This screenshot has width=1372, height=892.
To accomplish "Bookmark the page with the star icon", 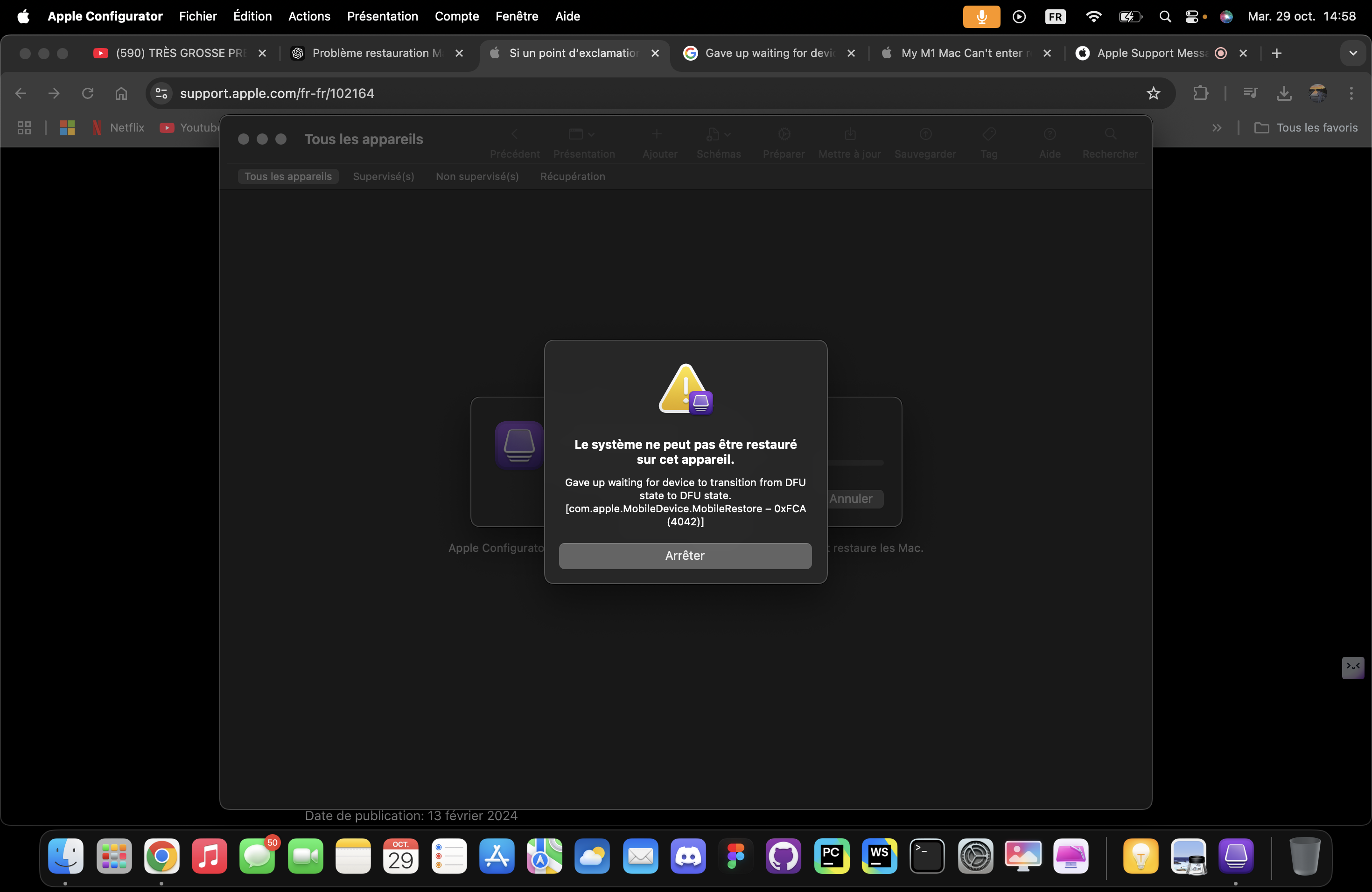I will click(1153, 93).
